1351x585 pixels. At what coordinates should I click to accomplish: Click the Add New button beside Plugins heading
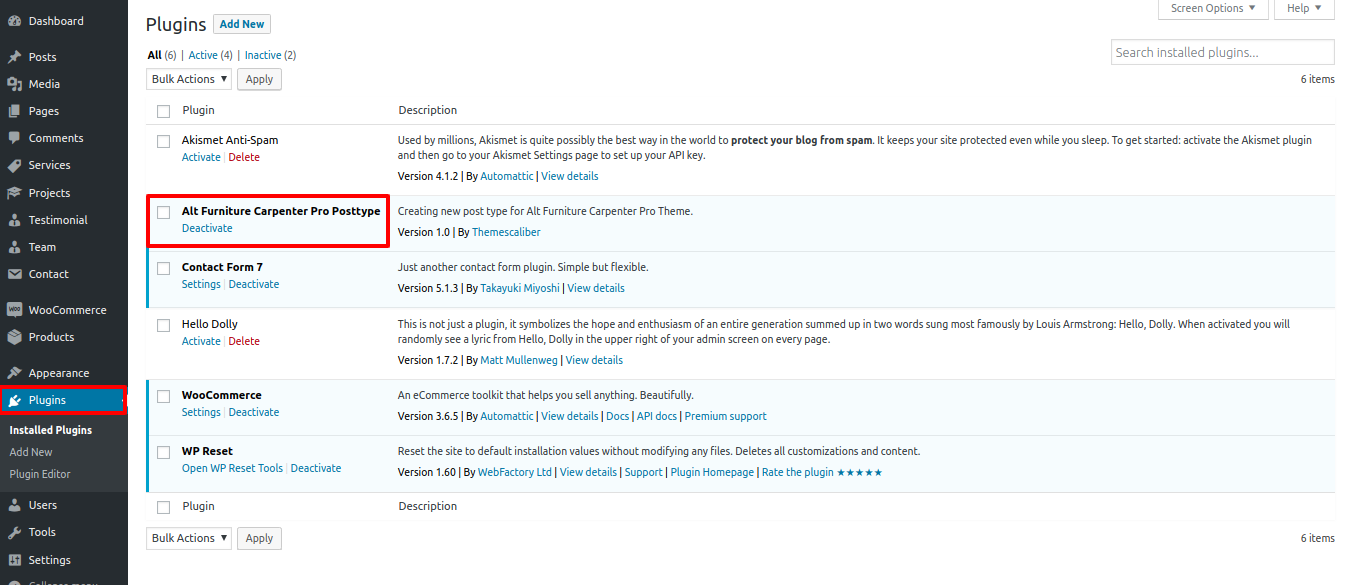[242, 24]
